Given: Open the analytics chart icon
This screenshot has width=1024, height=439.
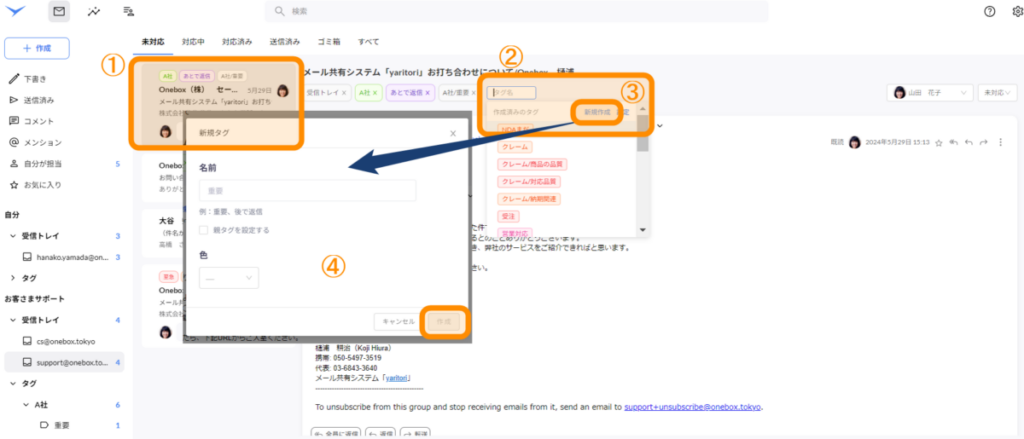Looking at the screenshot, I should pos(94,12).
